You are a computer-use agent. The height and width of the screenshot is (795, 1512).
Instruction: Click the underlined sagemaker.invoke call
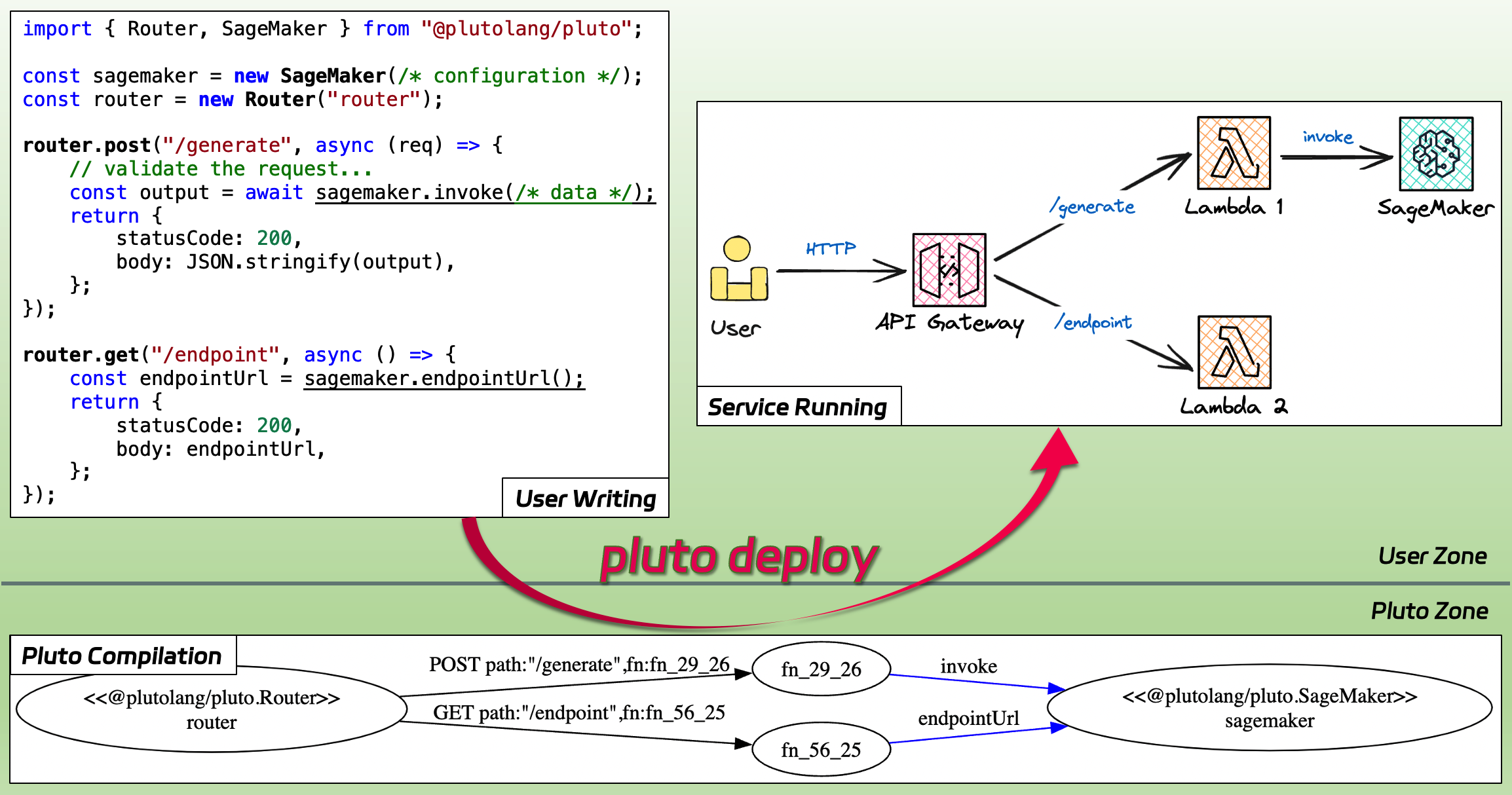(485, 193)
